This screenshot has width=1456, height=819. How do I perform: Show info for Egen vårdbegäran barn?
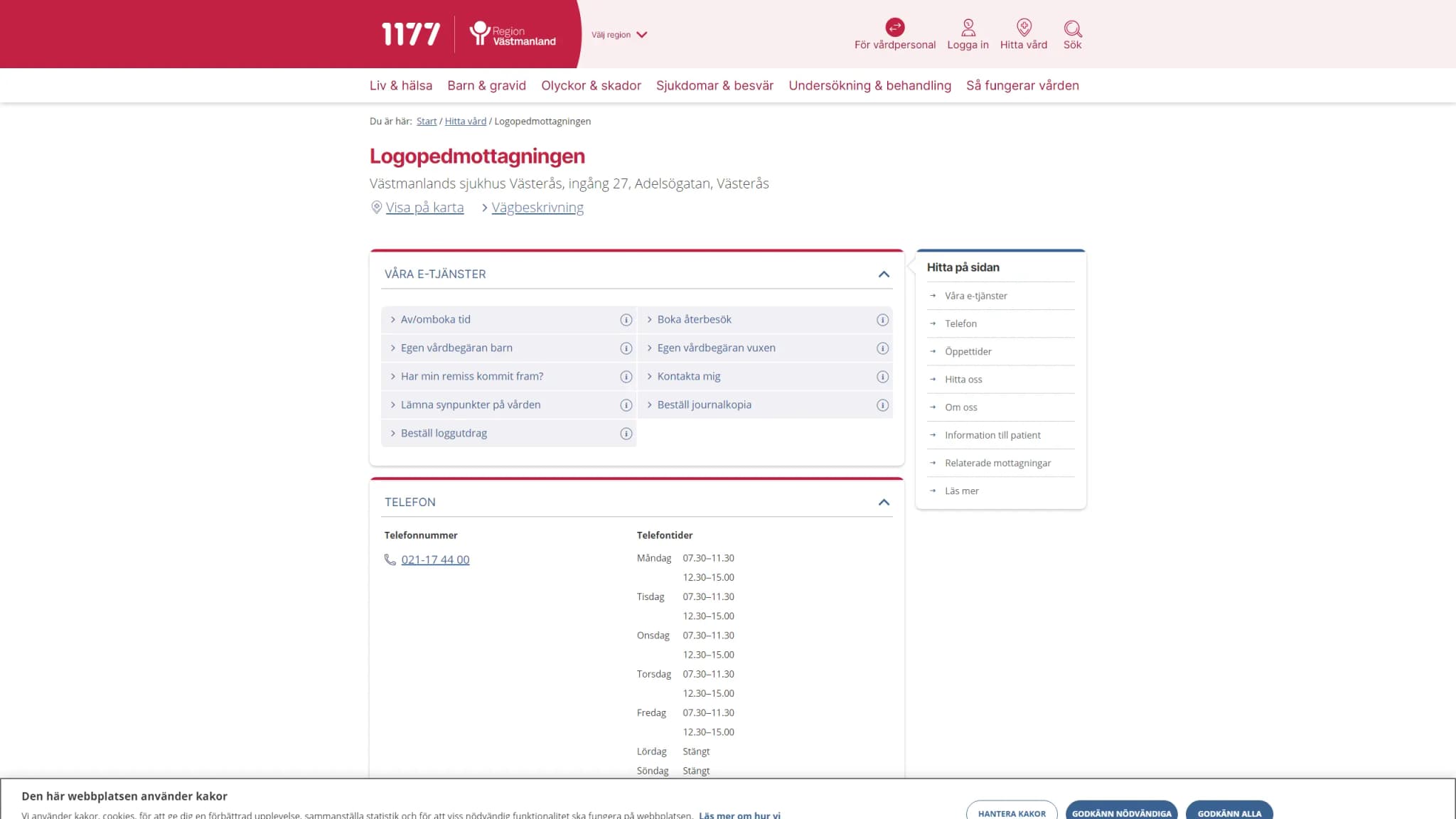(626, 348)
